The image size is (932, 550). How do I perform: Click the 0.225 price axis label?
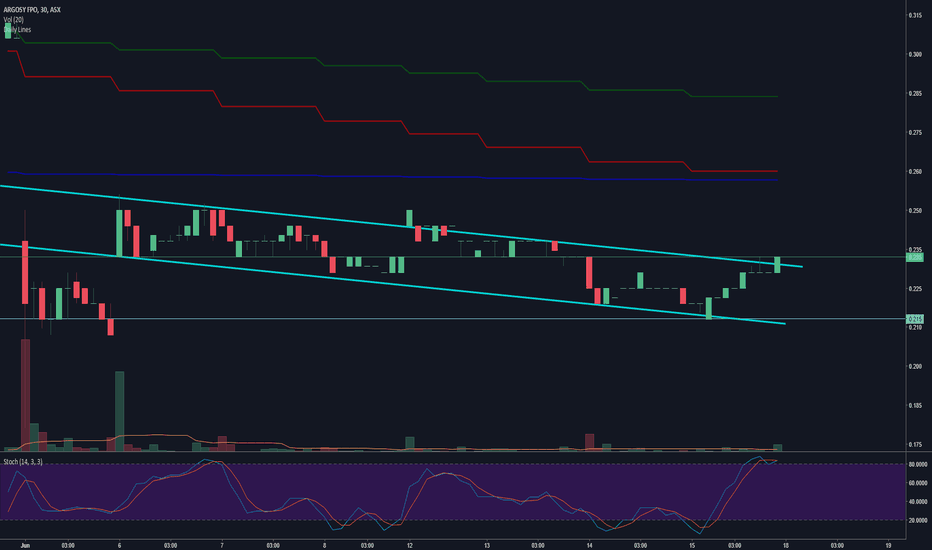tap(915, 289)
